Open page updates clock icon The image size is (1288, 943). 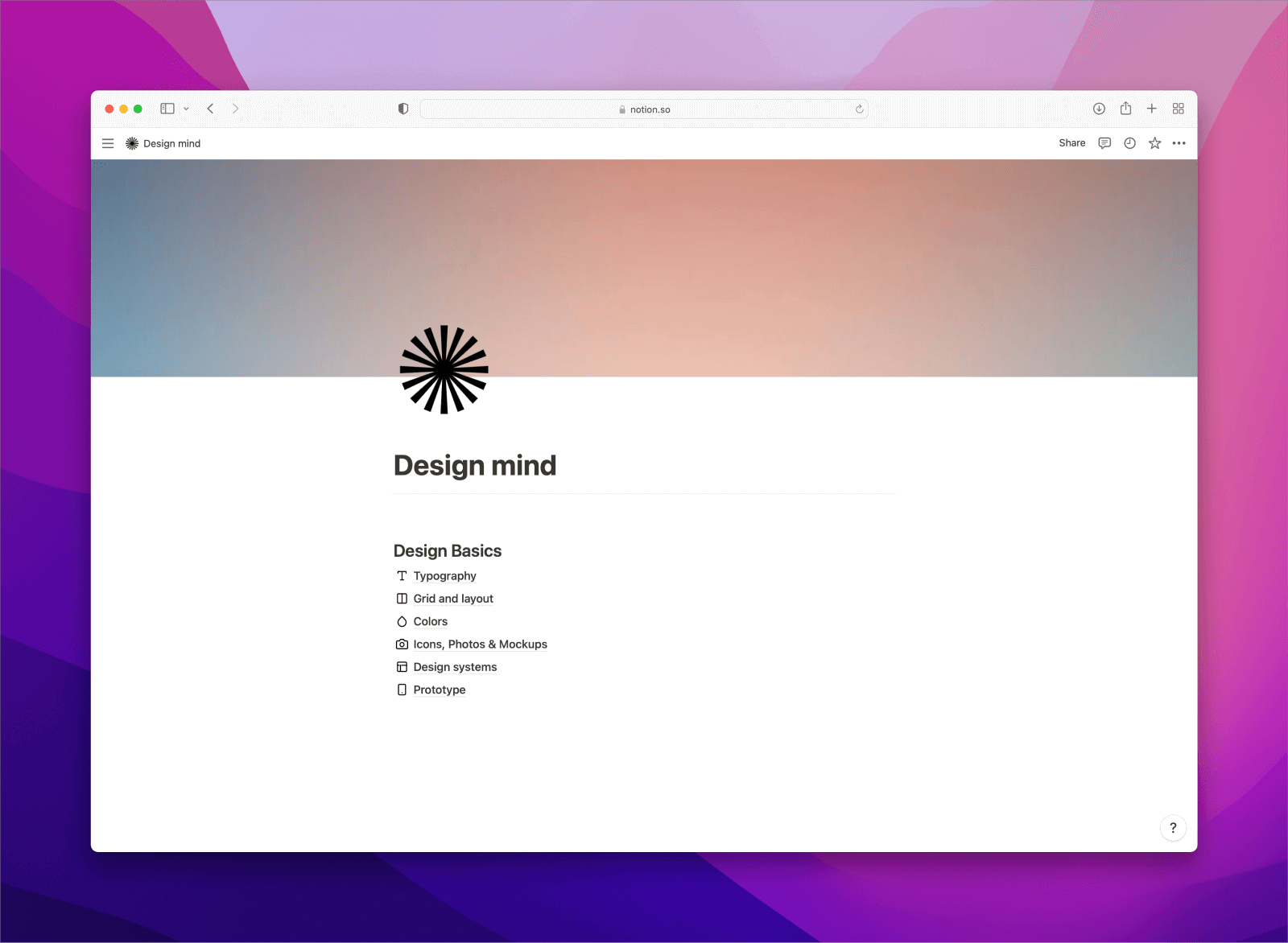click(1129, 143)
